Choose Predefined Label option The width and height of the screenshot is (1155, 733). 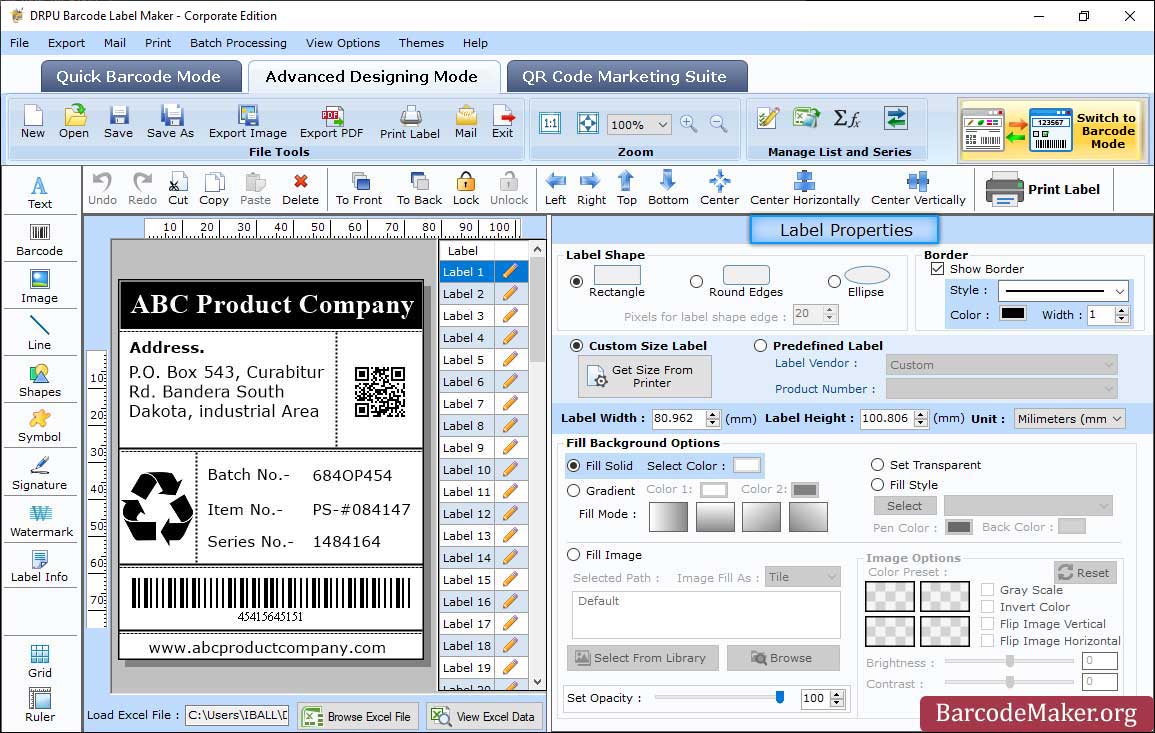pyautogui.click(x=759, y=346)
